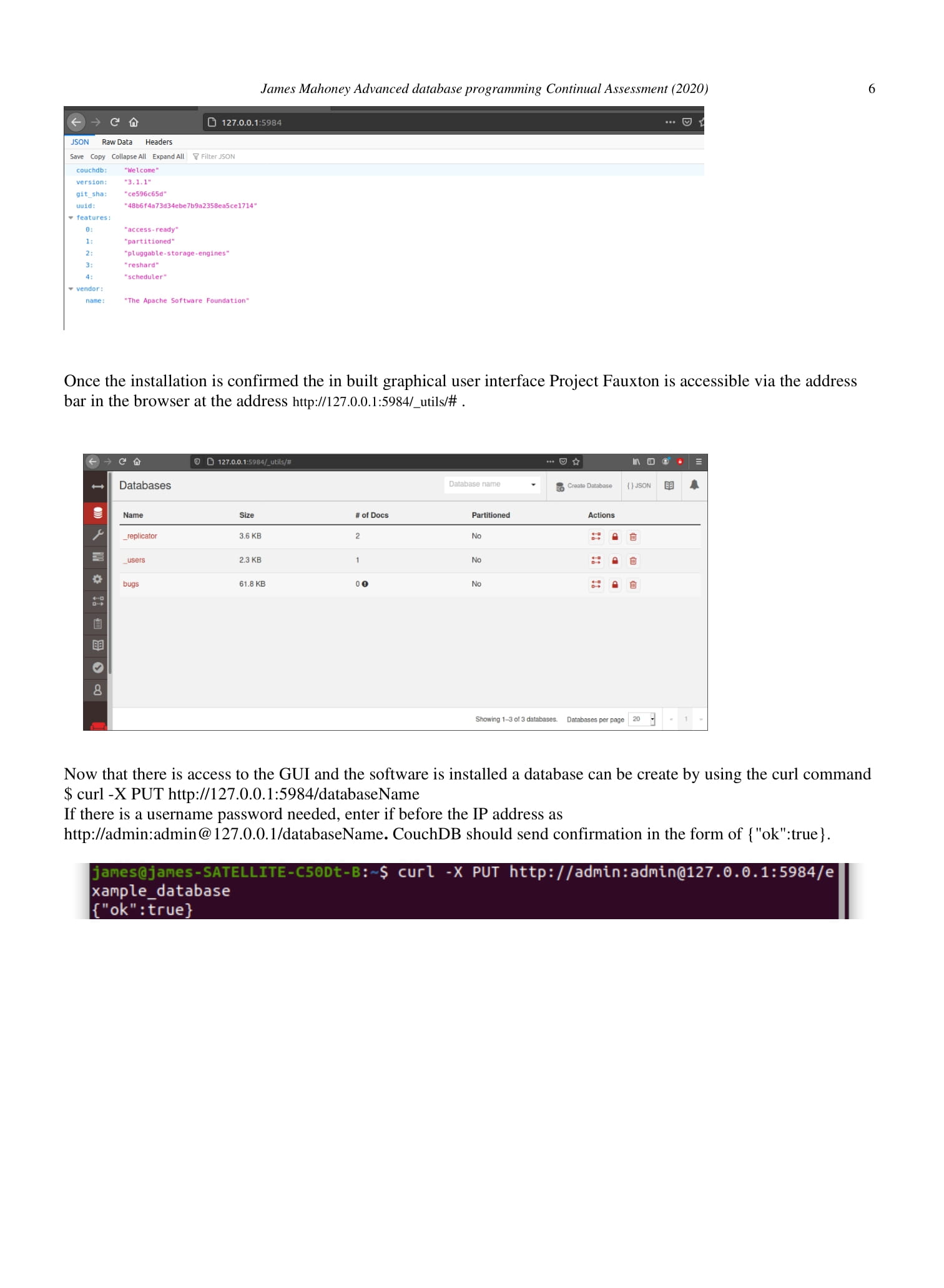
Task: Open Documentation book icon in Fauxton sidebar
Action: click(x=98, y=645)
